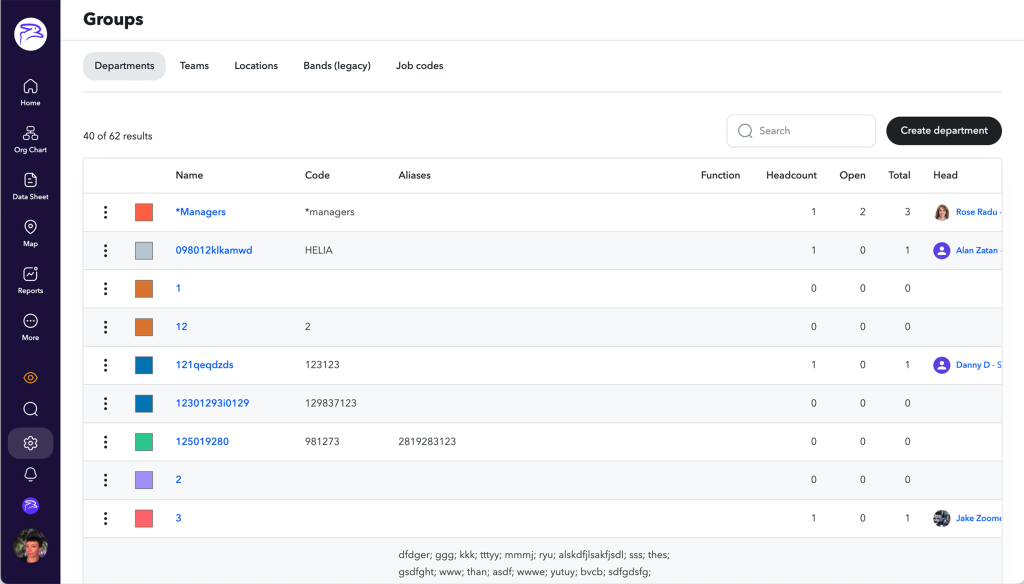Open notifications bell icon
The height and width of the screenshot is (584, 1024).
point(30,474)
